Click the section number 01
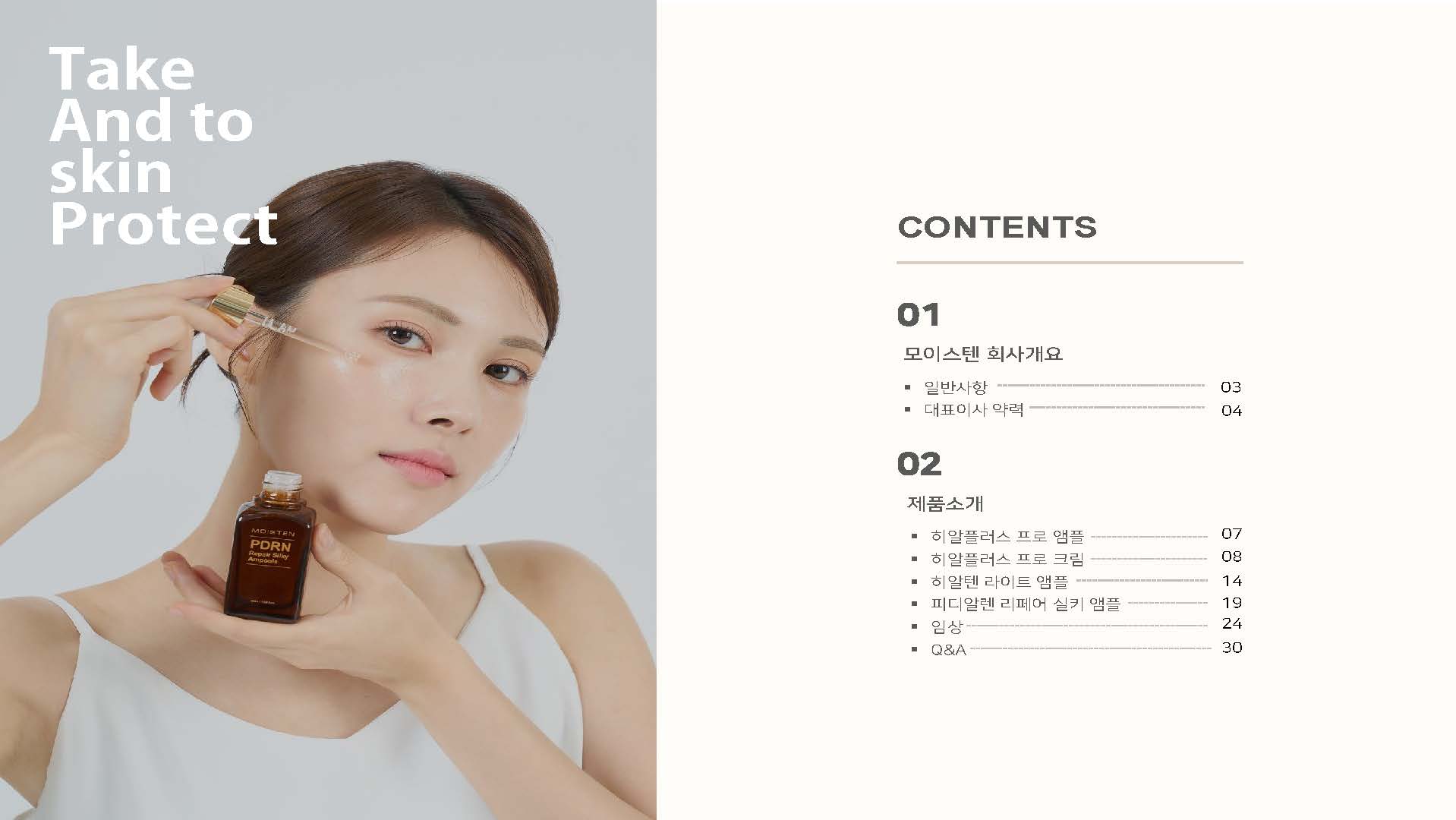The width and height of the screenshot is (1456, 820). pyautogui.click(x=919, y=315)
